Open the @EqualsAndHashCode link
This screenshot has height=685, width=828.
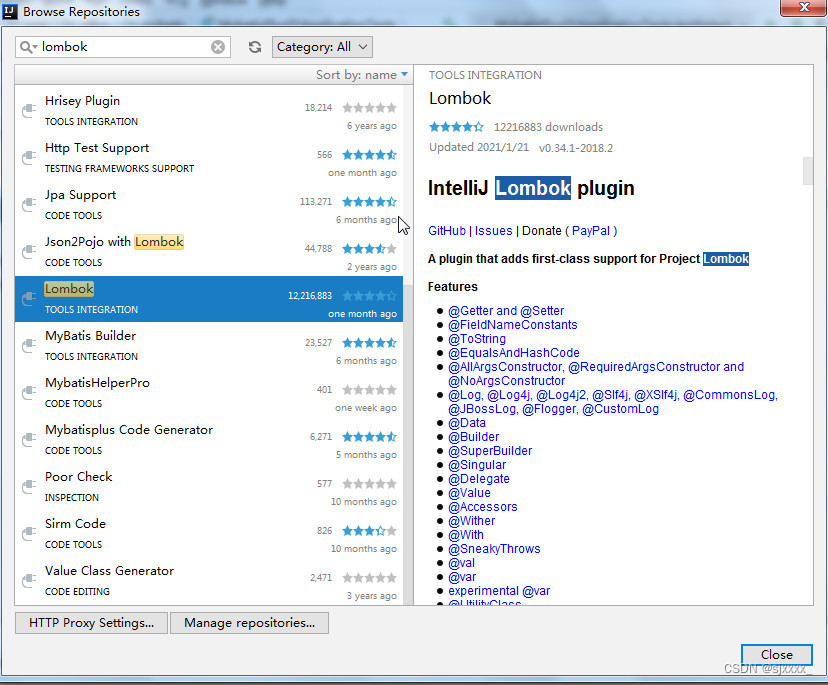(x=514, y=353)
